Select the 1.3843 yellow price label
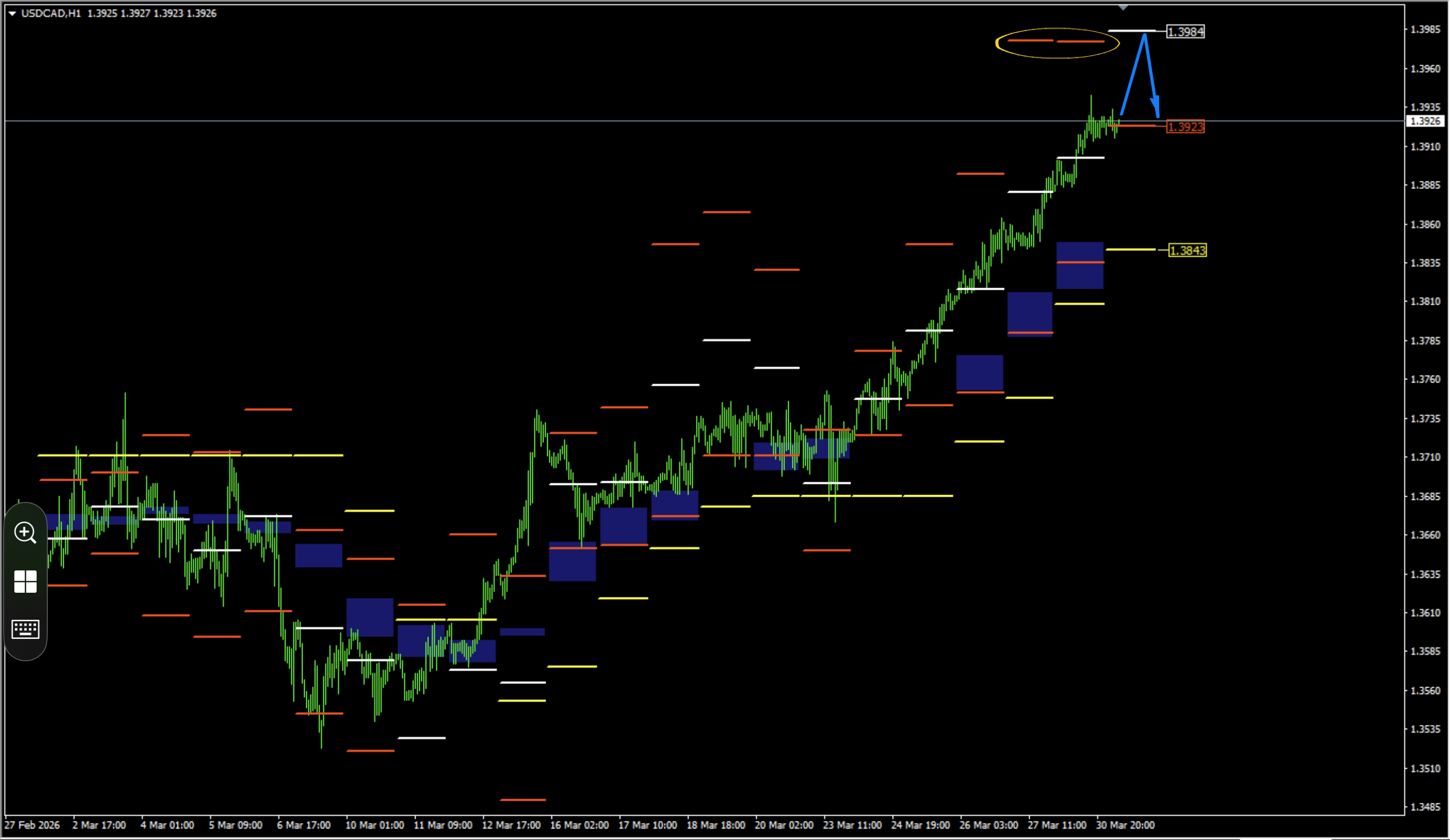 (1188, 250)
